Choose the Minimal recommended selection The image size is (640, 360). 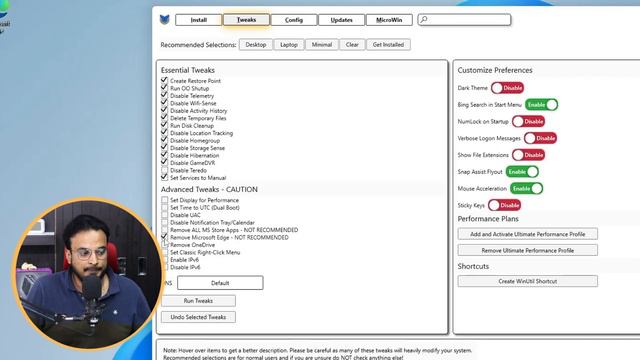(x=322, y=44)
